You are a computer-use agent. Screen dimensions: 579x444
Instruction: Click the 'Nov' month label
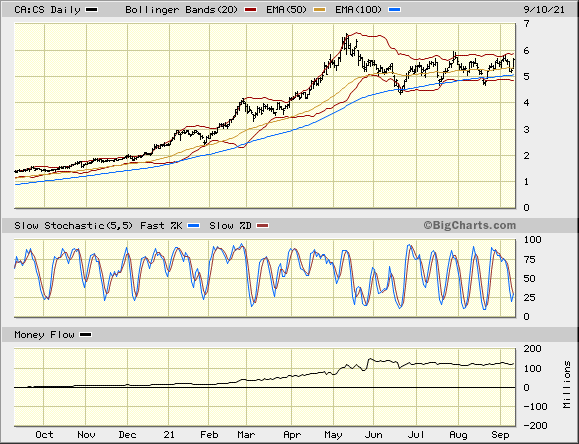[x=86, y=435]
